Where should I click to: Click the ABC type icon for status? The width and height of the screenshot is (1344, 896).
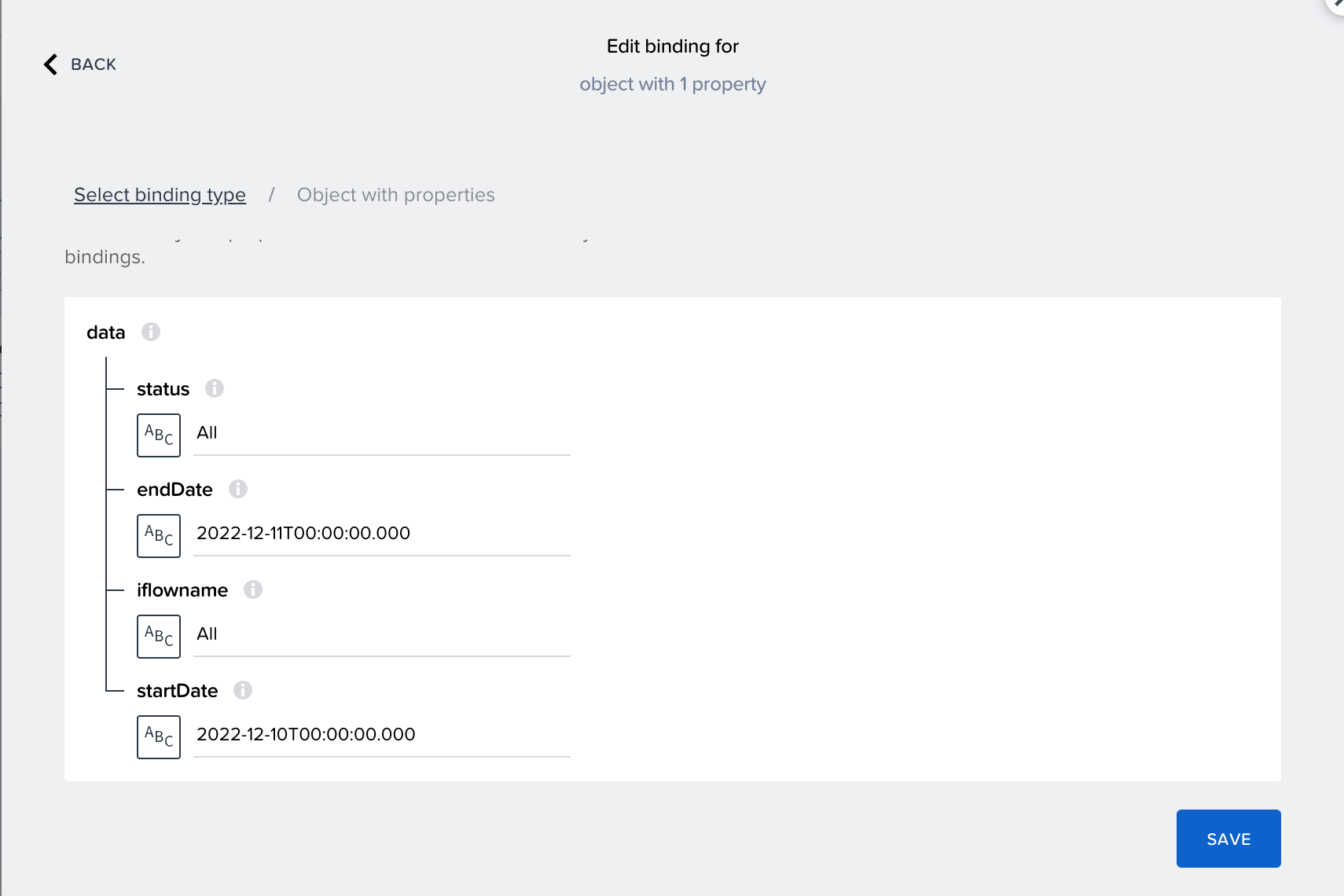click(x=158, y=435)
